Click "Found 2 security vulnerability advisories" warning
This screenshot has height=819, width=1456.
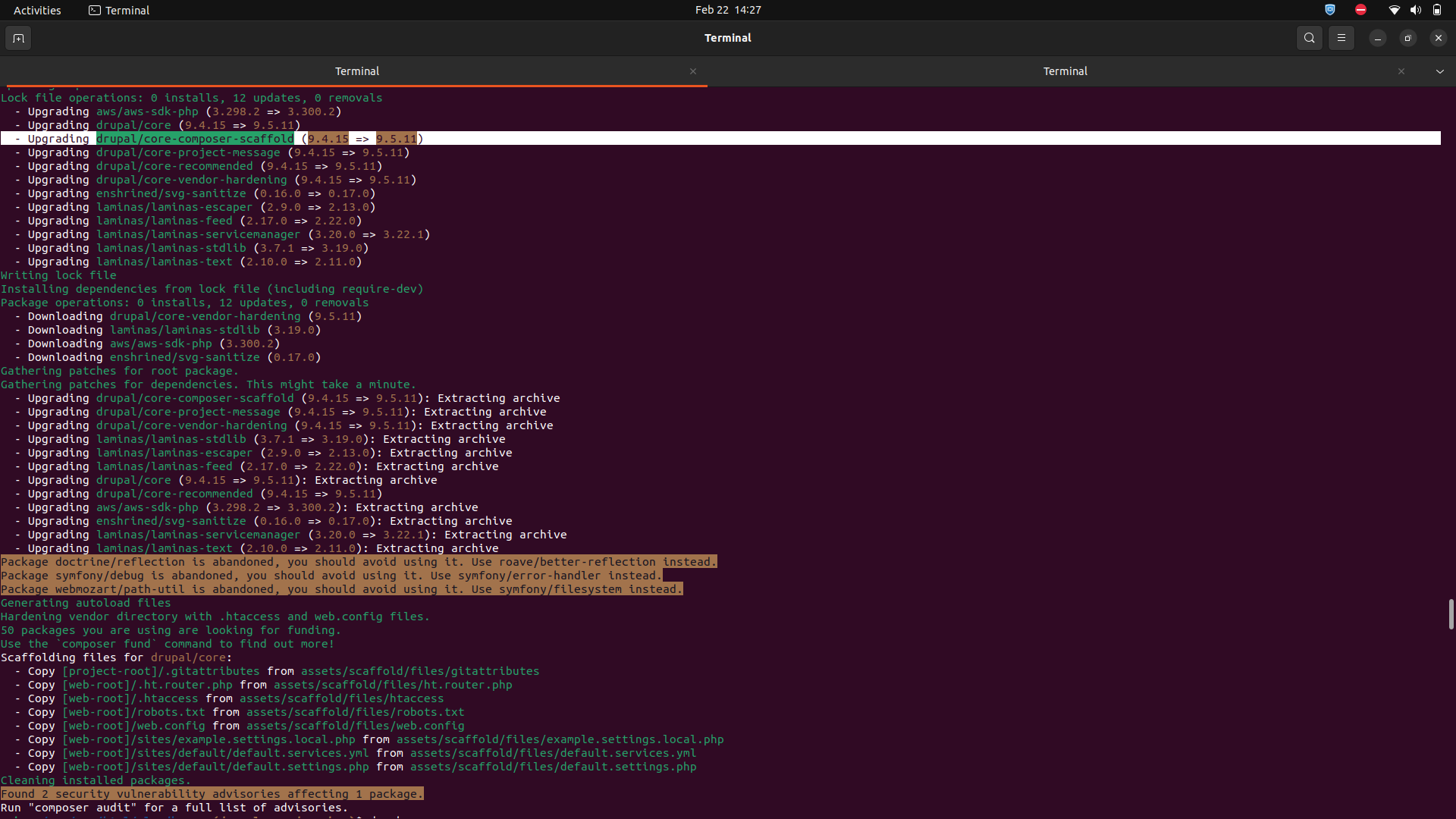212,794
